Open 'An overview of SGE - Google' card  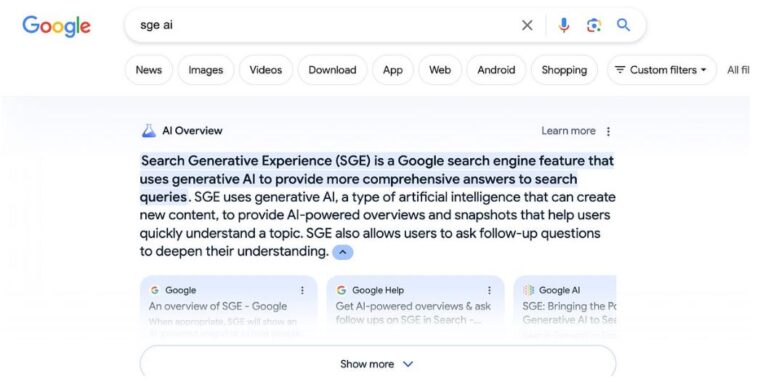(229, 307)
